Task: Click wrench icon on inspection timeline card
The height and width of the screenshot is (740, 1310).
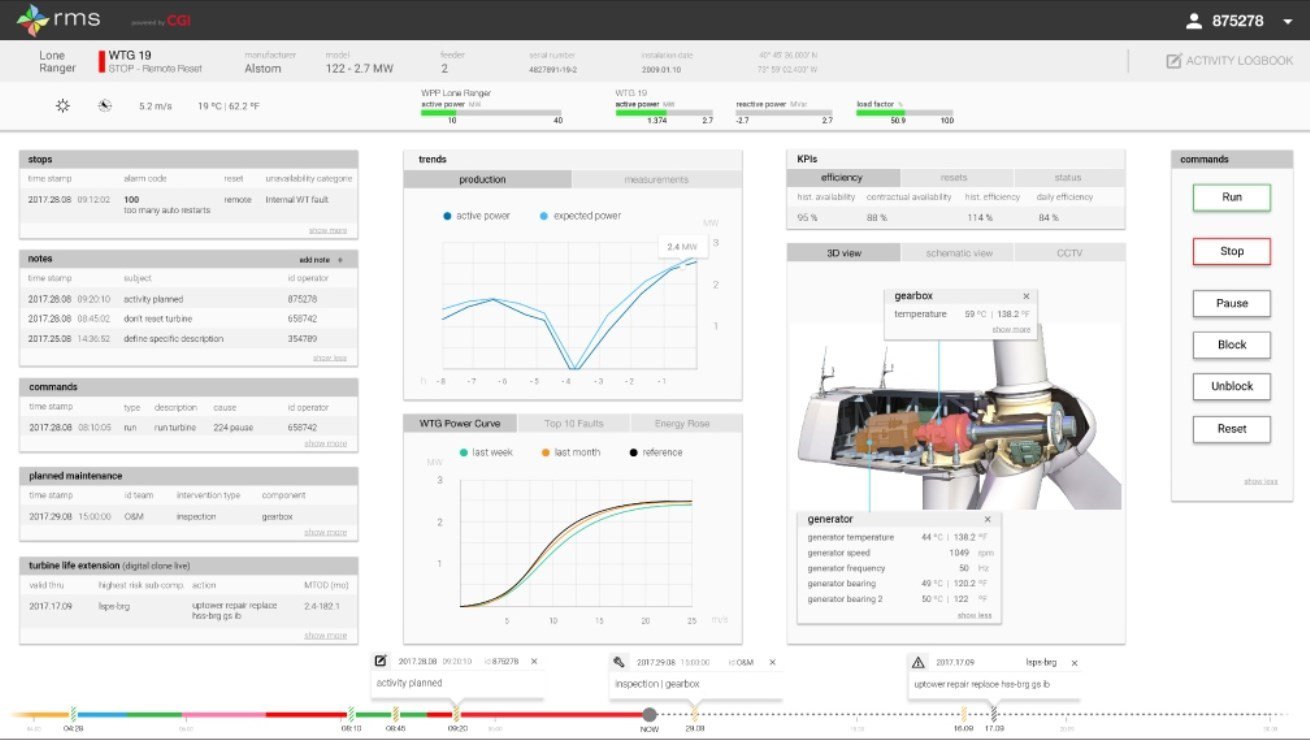Action: 619,662
